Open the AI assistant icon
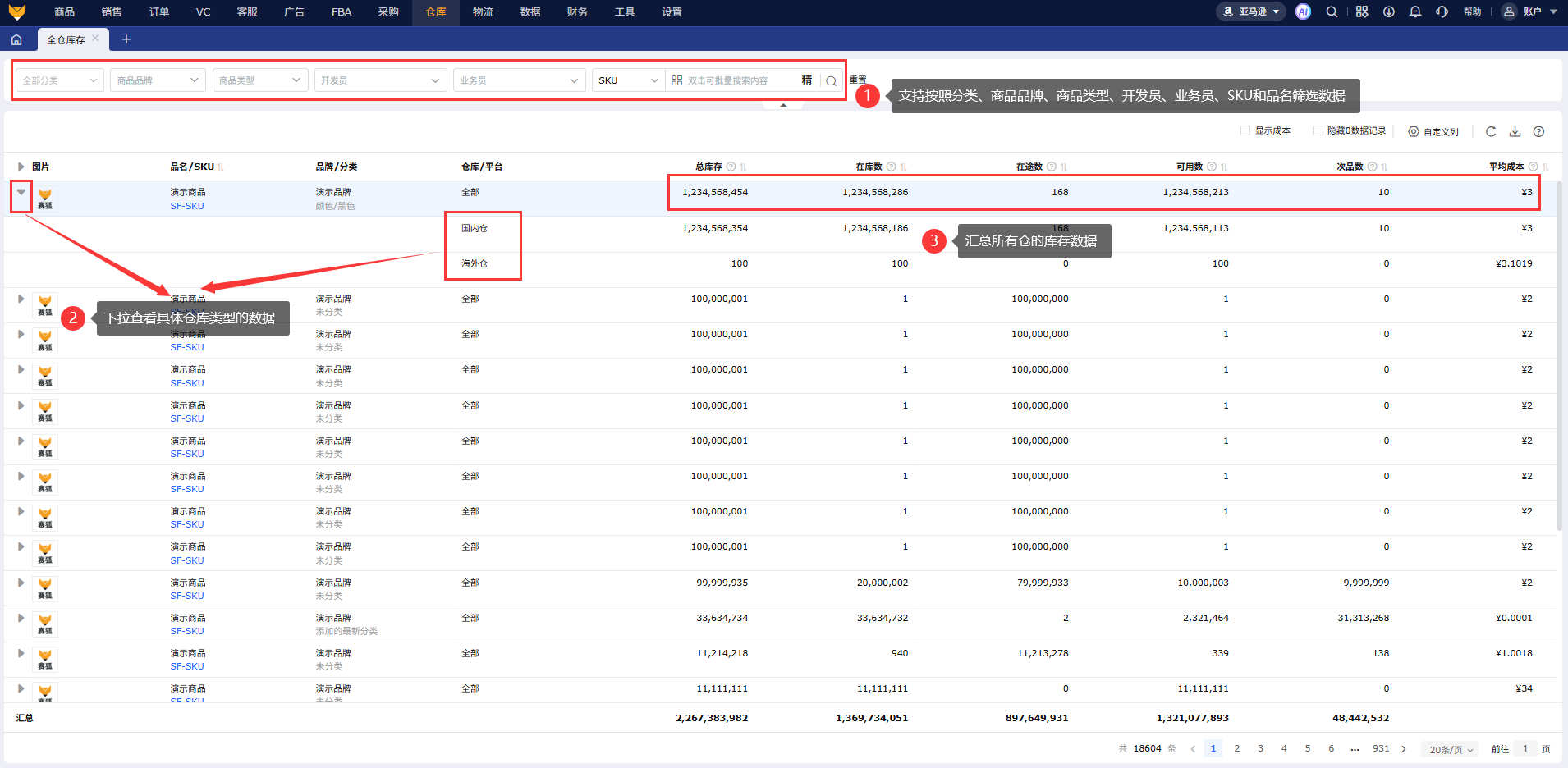 [1303, 11]
